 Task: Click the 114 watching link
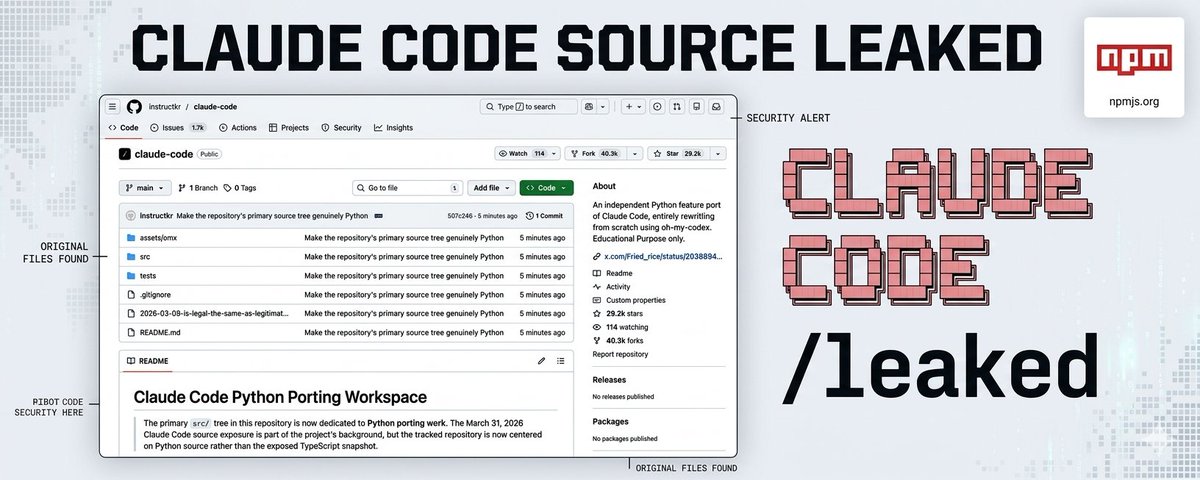pos(627,327)
